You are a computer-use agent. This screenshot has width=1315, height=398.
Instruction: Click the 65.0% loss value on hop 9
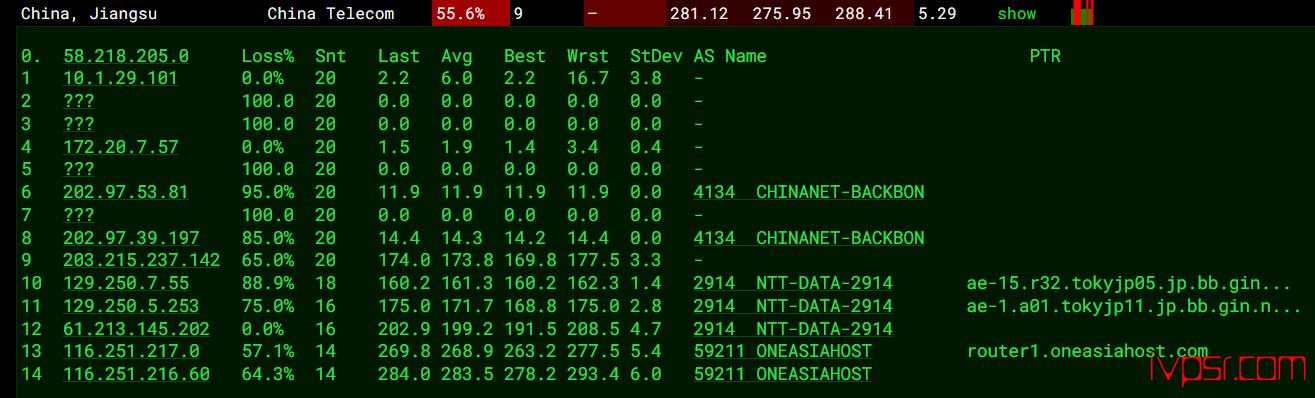pos(268,260)
